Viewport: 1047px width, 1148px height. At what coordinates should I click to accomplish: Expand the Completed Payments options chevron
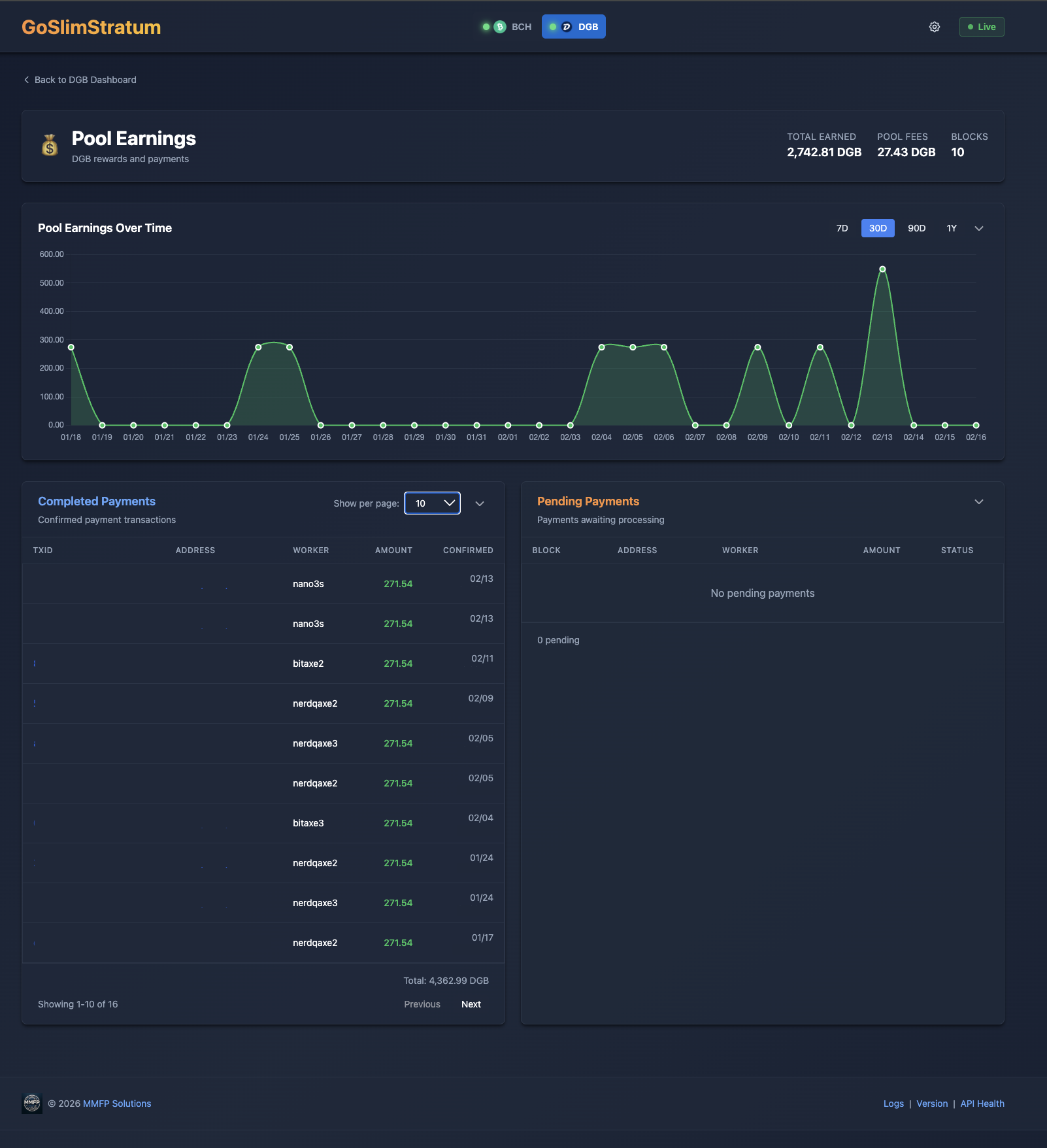click(480, 503)
